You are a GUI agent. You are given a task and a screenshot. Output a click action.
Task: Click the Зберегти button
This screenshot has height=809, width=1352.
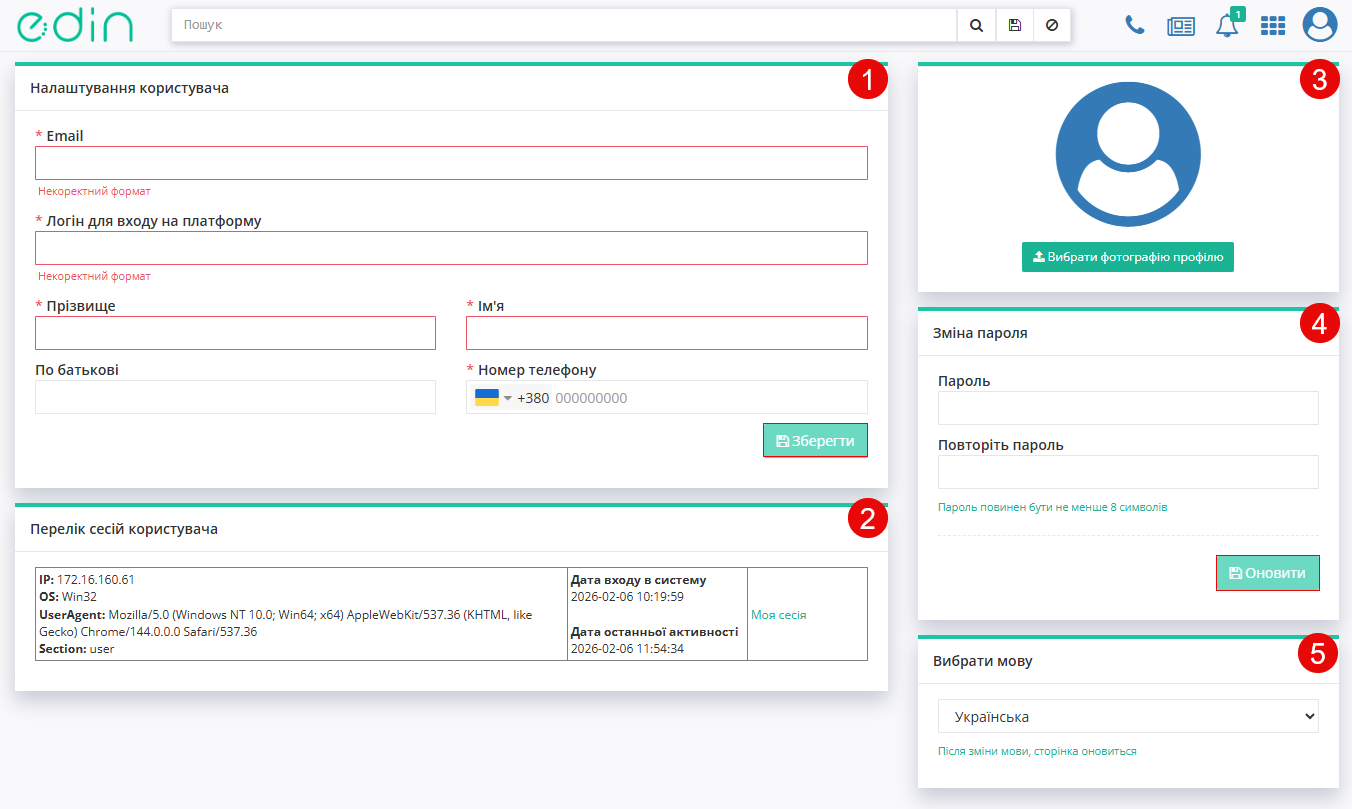(x=815, y=440)
